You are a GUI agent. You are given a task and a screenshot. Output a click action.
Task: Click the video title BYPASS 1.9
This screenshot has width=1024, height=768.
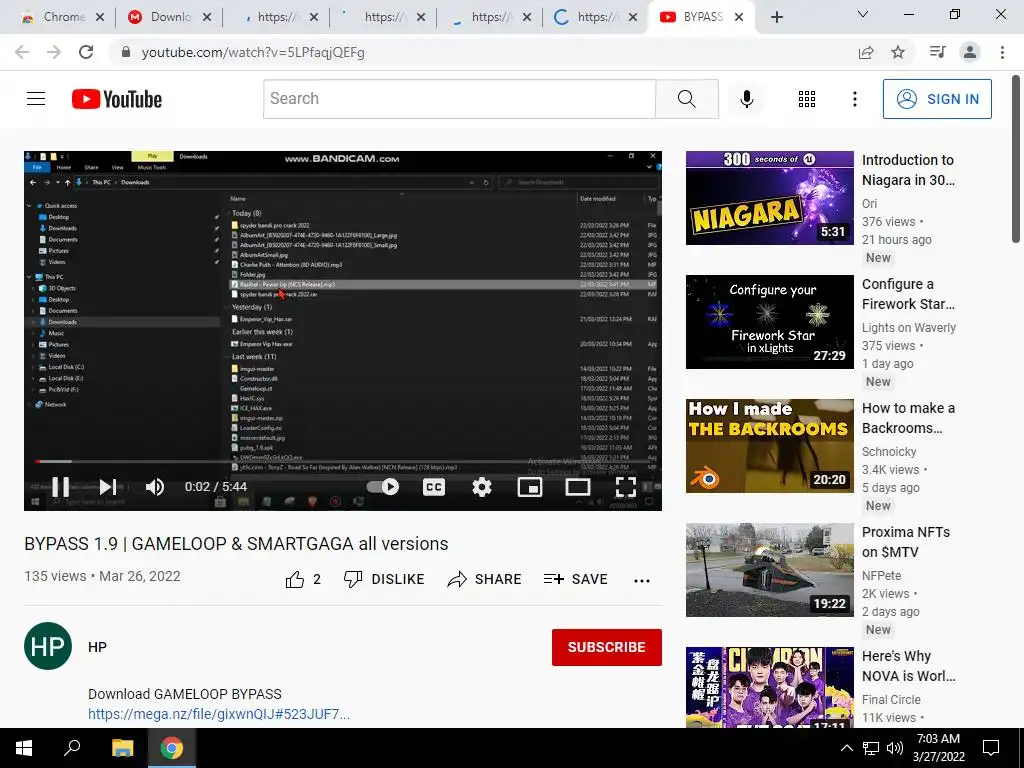click(x=236, y=543)
